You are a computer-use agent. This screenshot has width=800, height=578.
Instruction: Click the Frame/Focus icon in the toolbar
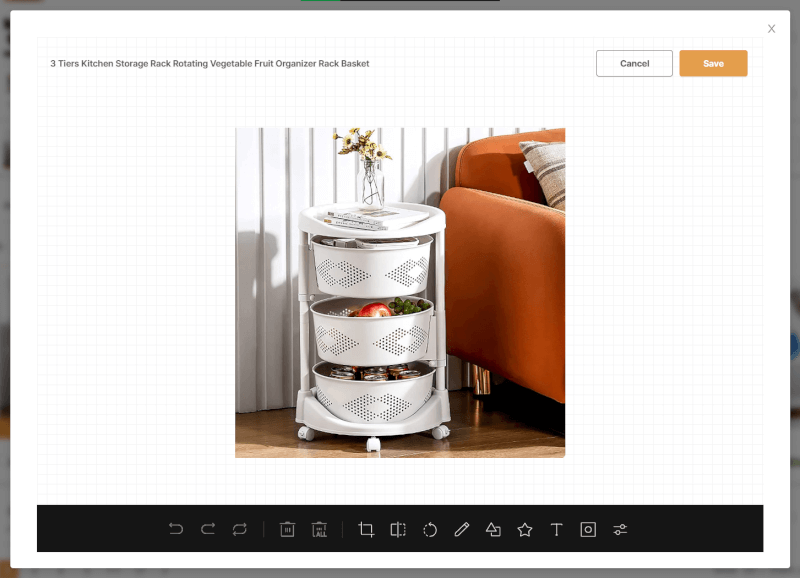(x=588, y=529)
